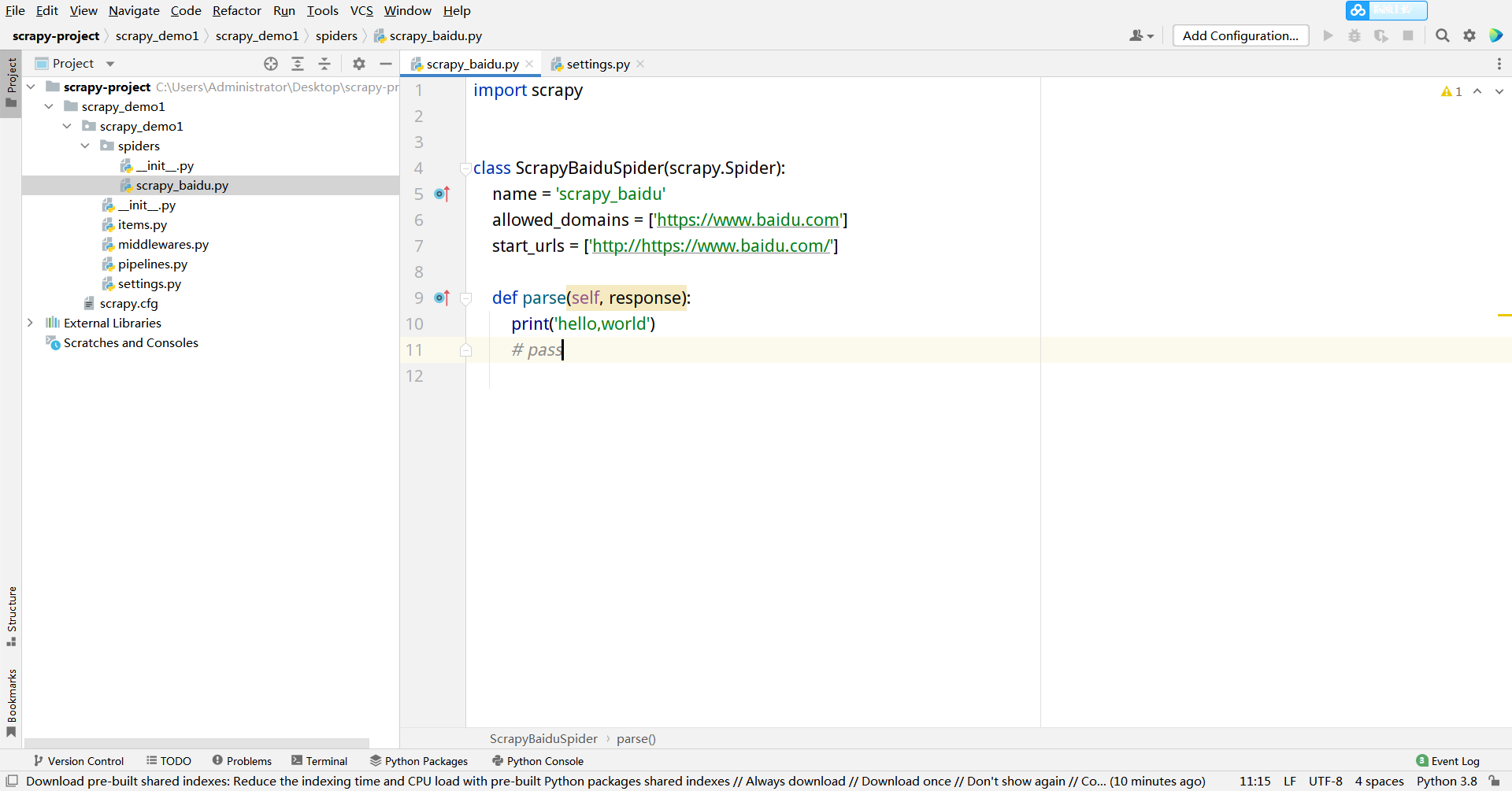Open Project panel options gear
This screenshot has height=791, width=1512.
(x=359, y=64)
